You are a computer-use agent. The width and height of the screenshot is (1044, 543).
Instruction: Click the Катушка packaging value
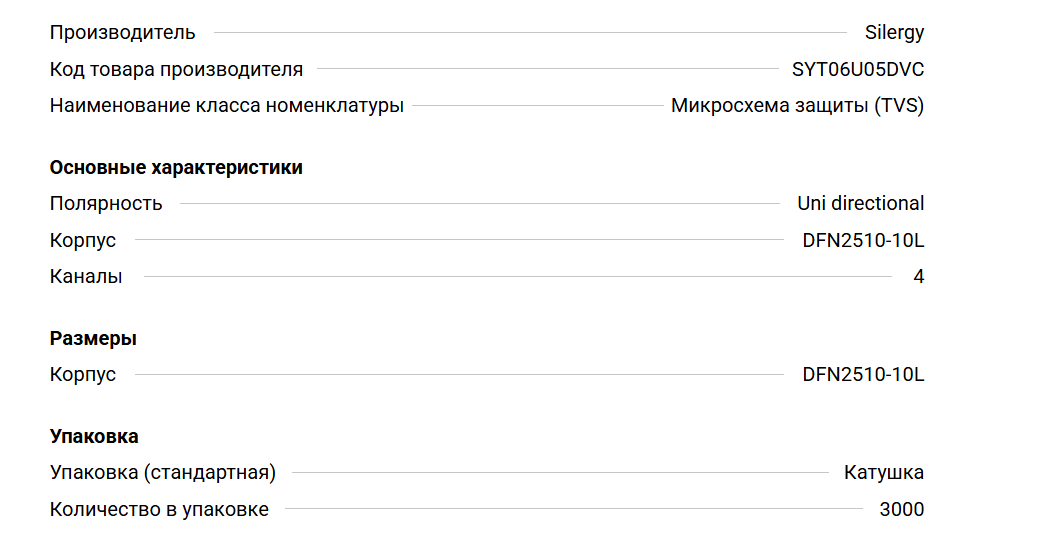point(884,473)
